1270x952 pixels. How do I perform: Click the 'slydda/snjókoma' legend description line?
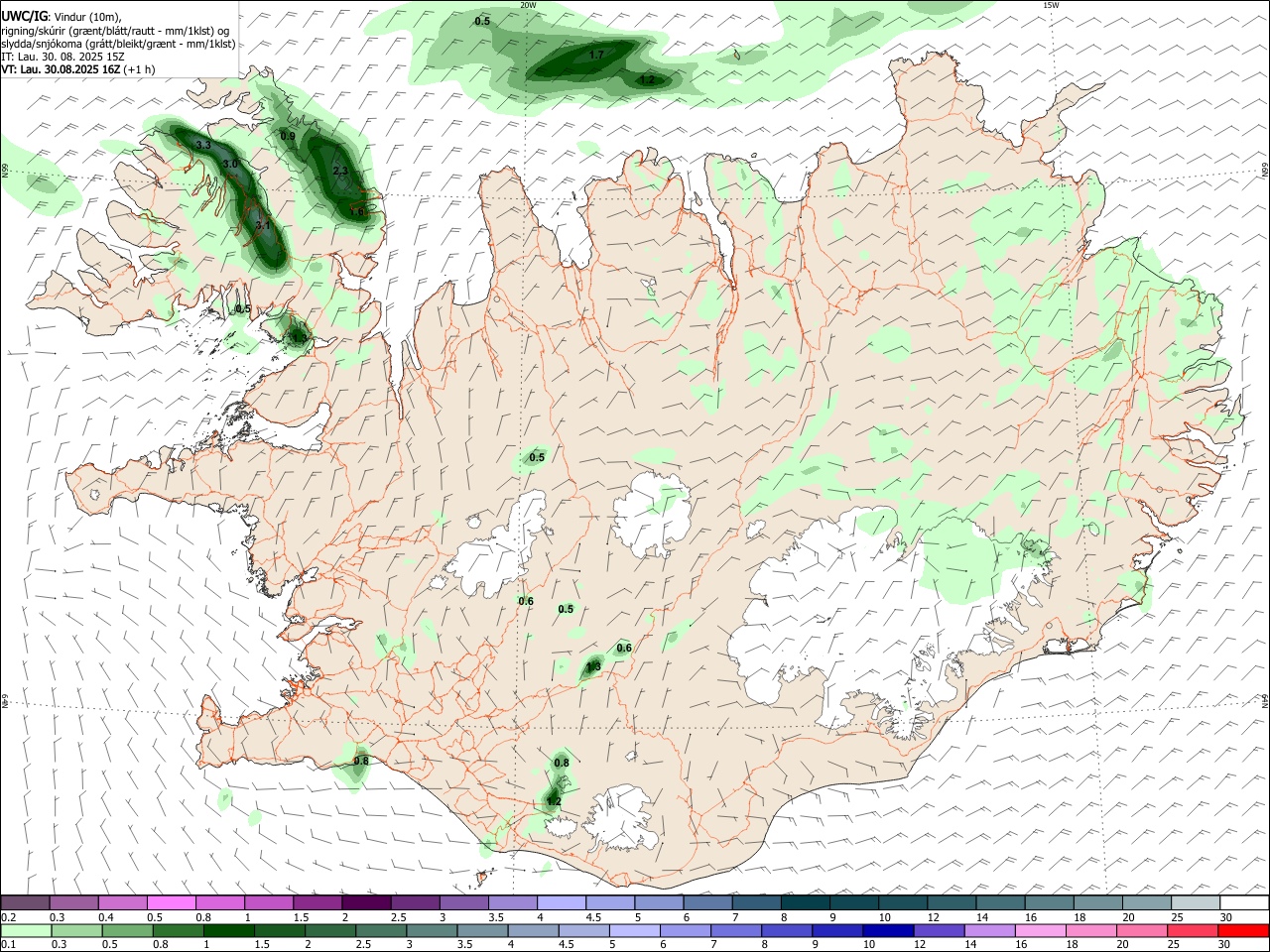[x=118, y=44]
